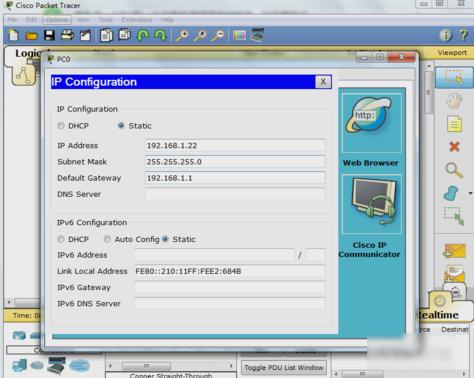Choose the red X Delete tool
Viewport: 474px width, 378px height.
pos(454,146)
